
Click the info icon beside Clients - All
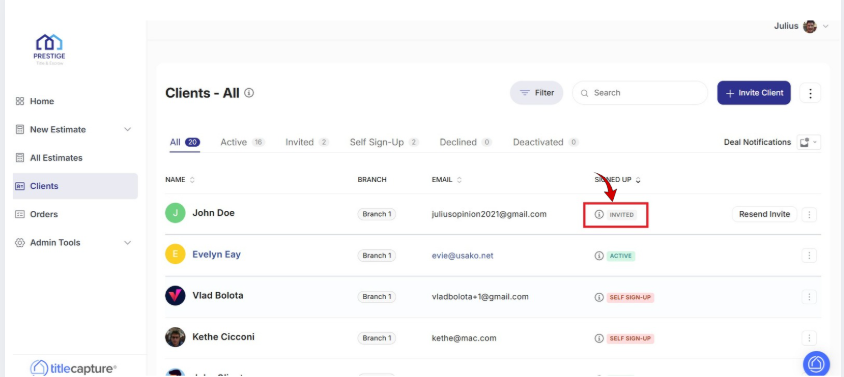click(x=249, y=93)
